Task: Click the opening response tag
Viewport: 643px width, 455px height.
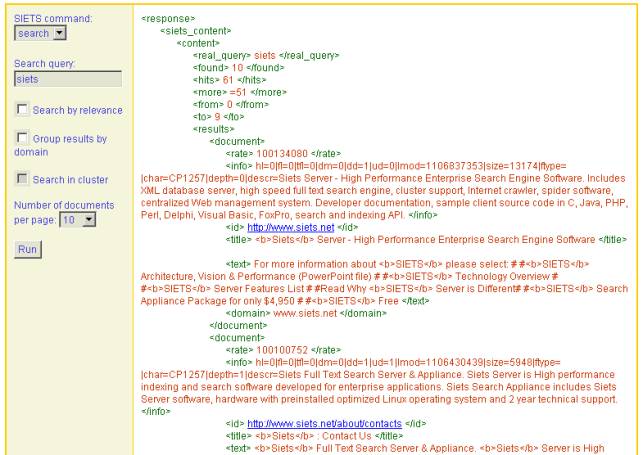Action: point(168,18)
